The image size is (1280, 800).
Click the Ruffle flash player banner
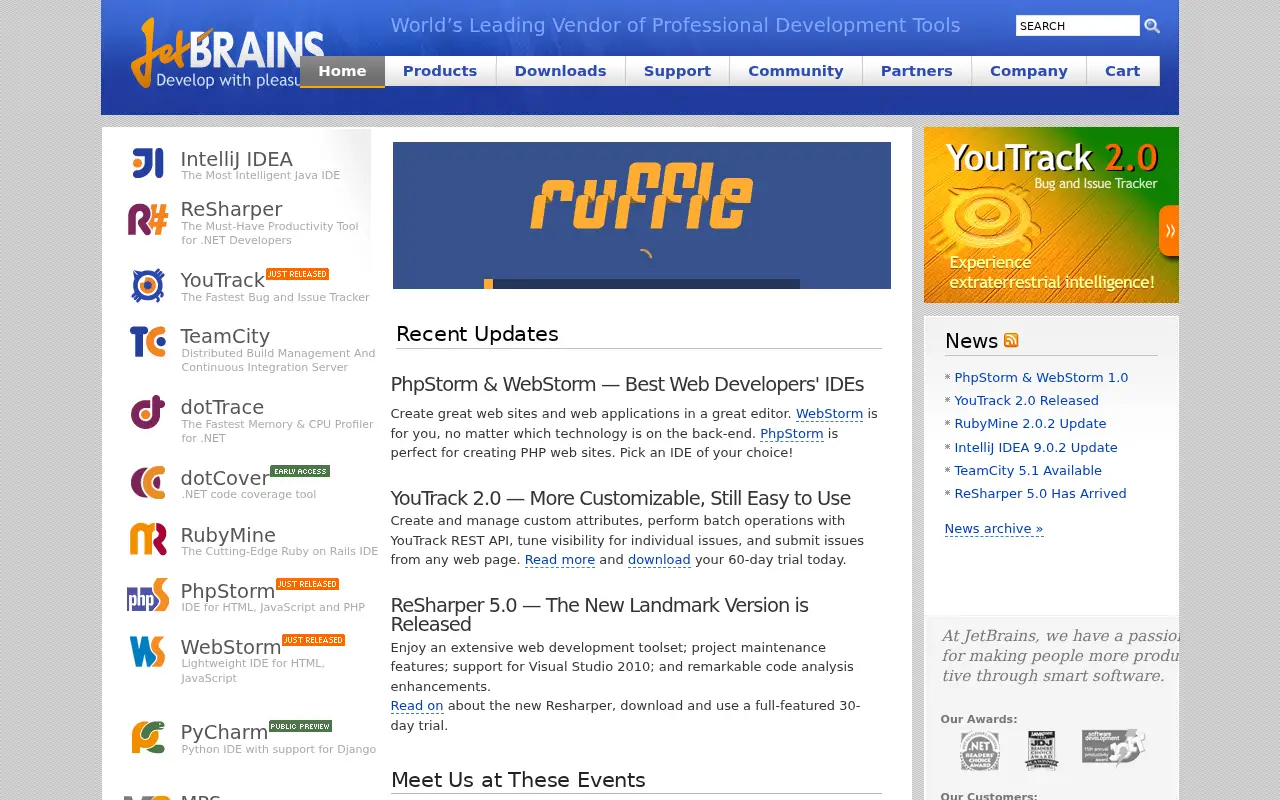642,215
